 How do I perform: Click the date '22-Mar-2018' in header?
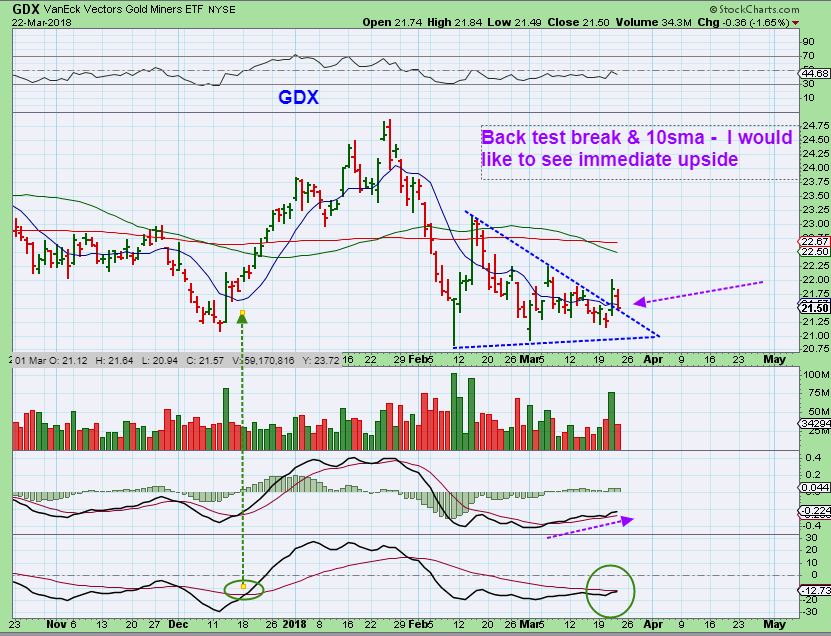click(x=41, y=22)
